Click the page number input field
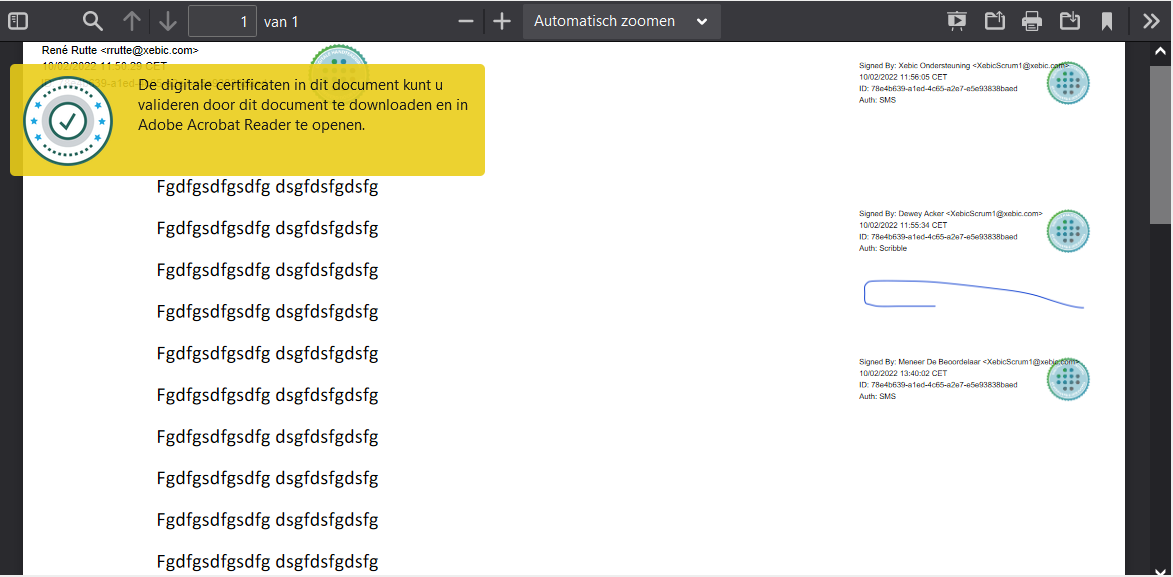The width and height of the screenshot is (1173, 577). click(222, 21)
